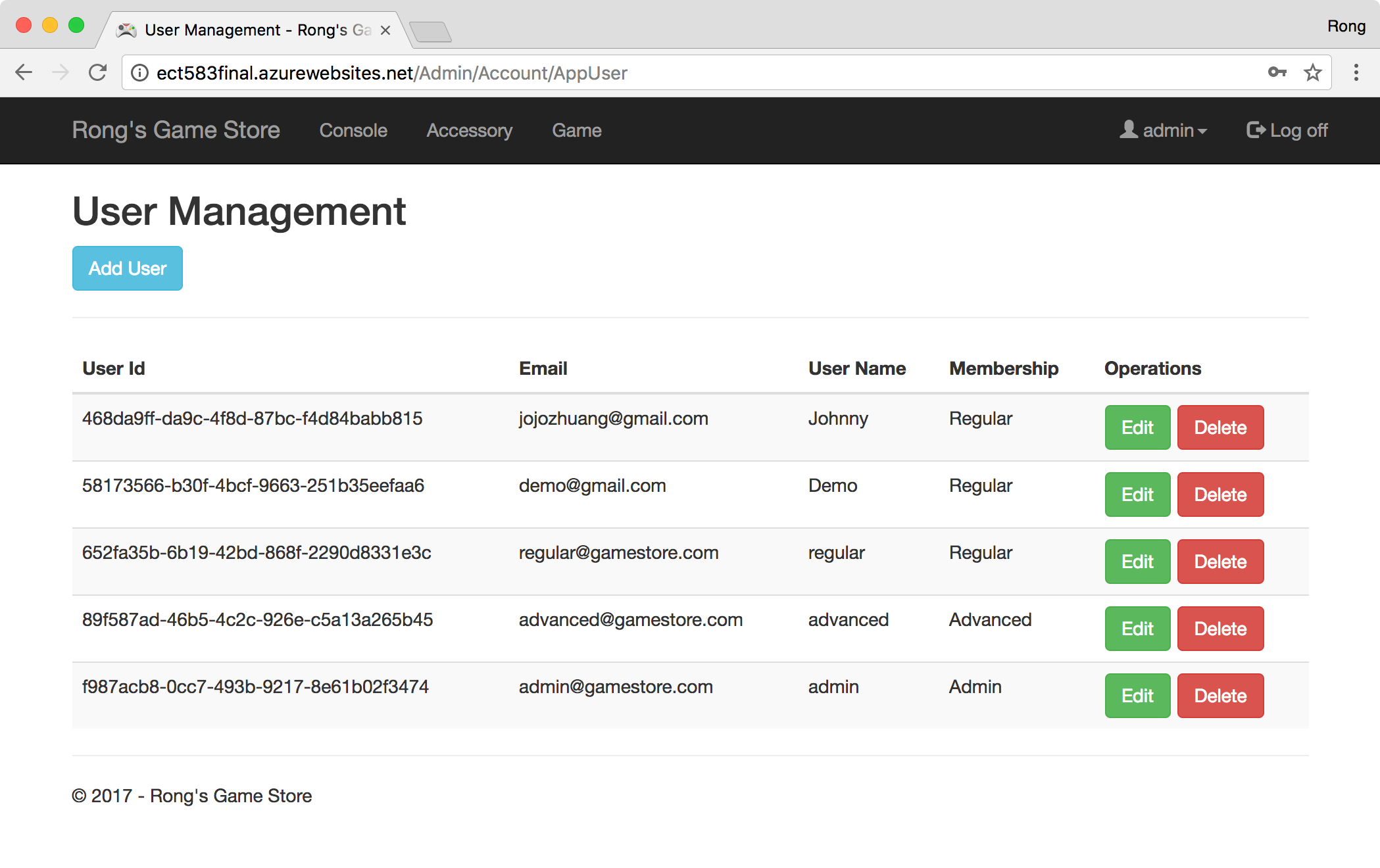Click email demo@gmail.com
Image resolution: width=1380 pixels, height=868 pixels.
tap(593, 486)
